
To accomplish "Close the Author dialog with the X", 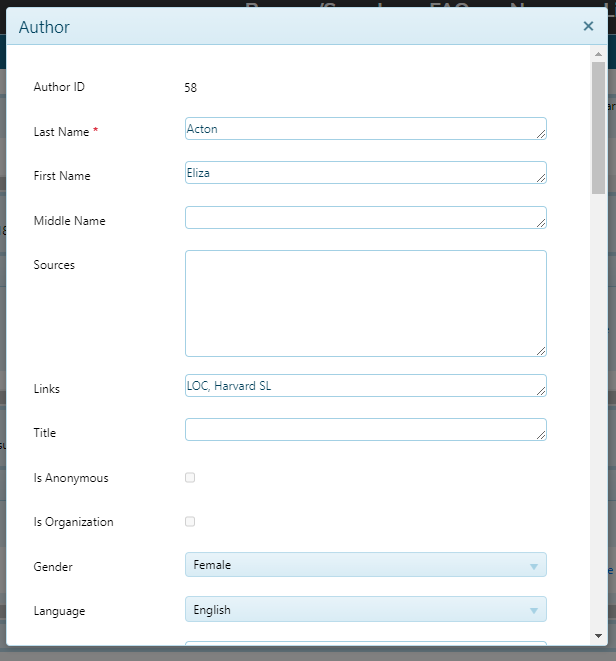I will 588,27.
